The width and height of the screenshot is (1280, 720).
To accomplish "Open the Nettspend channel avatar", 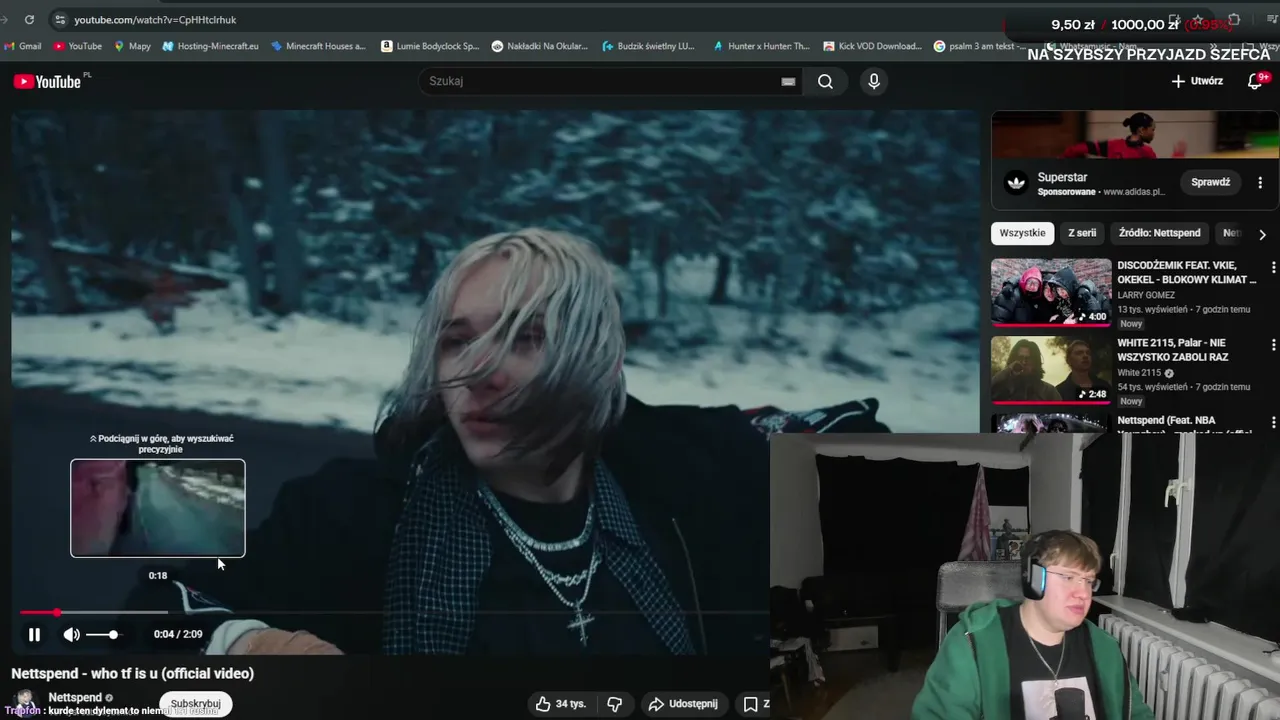I will tap(27, 702).
